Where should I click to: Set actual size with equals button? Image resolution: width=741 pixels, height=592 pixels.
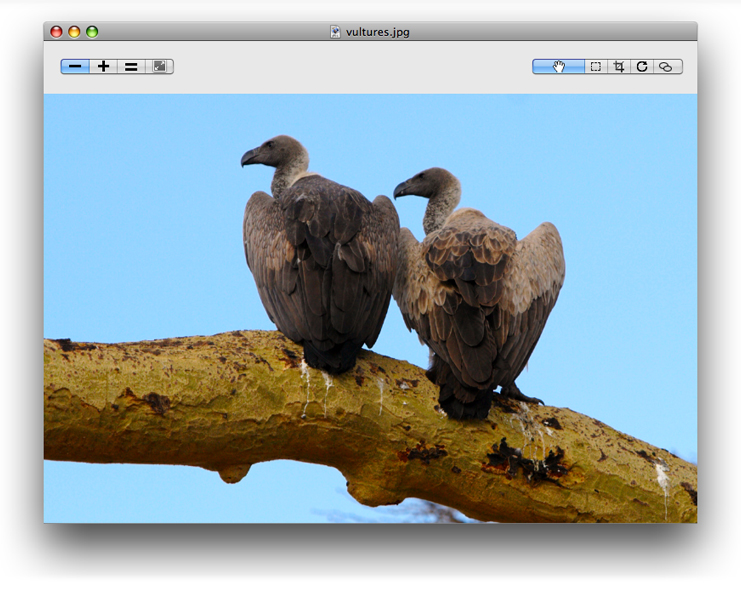(131, 67)
